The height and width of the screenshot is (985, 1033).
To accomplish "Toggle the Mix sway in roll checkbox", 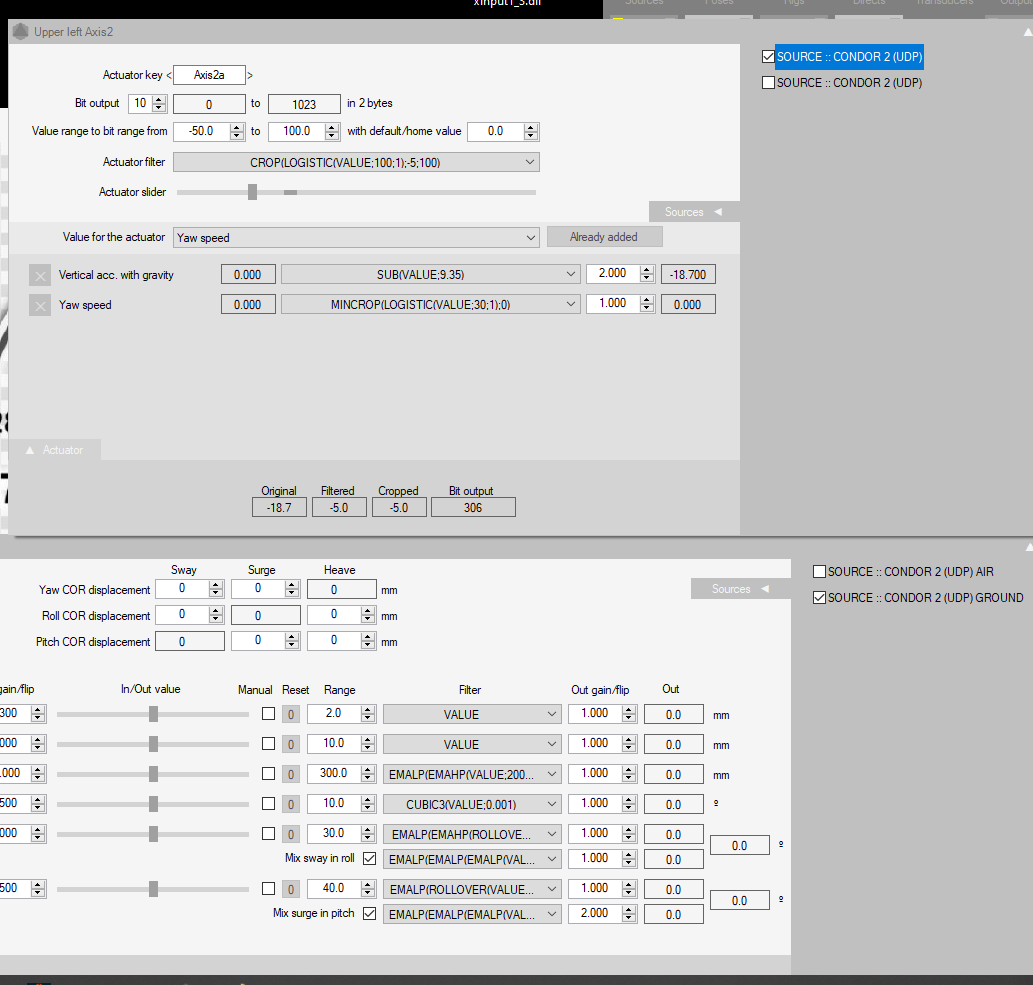I will coord(369,859).
